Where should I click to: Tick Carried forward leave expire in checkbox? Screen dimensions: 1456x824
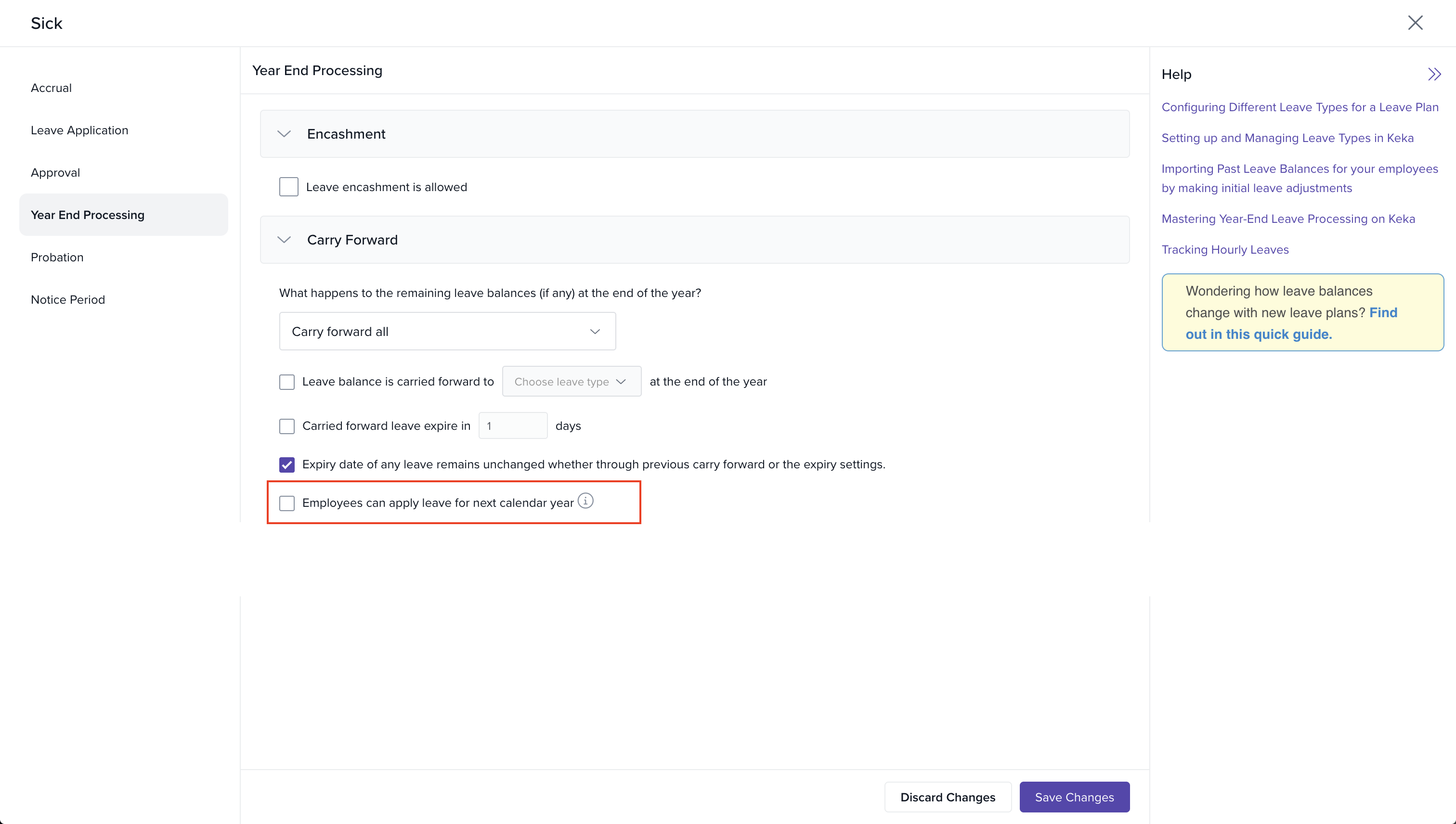[287, 426]
